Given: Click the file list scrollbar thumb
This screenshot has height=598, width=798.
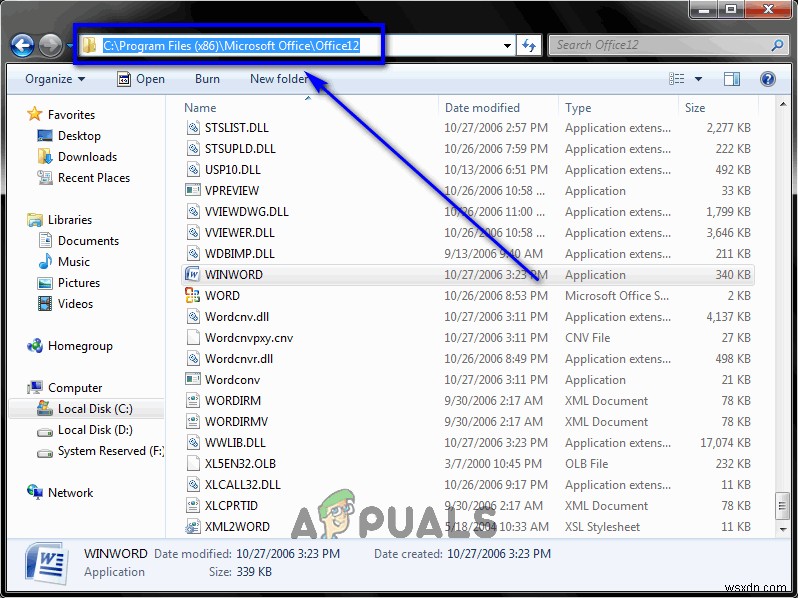Looking at the screenshot, I should click(783, 505).
